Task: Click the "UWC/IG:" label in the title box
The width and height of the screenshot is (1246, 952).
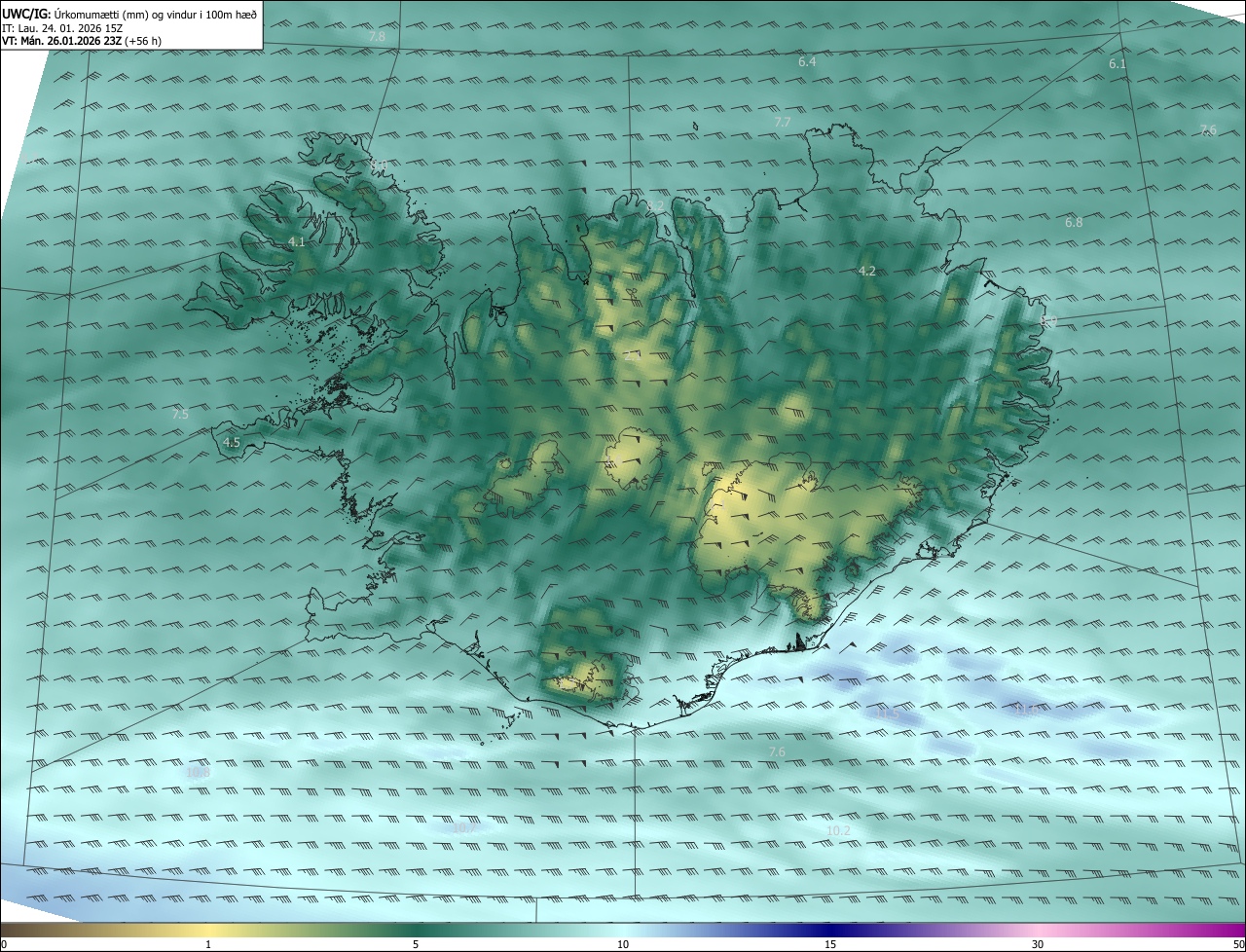Action: pos(26,14)
